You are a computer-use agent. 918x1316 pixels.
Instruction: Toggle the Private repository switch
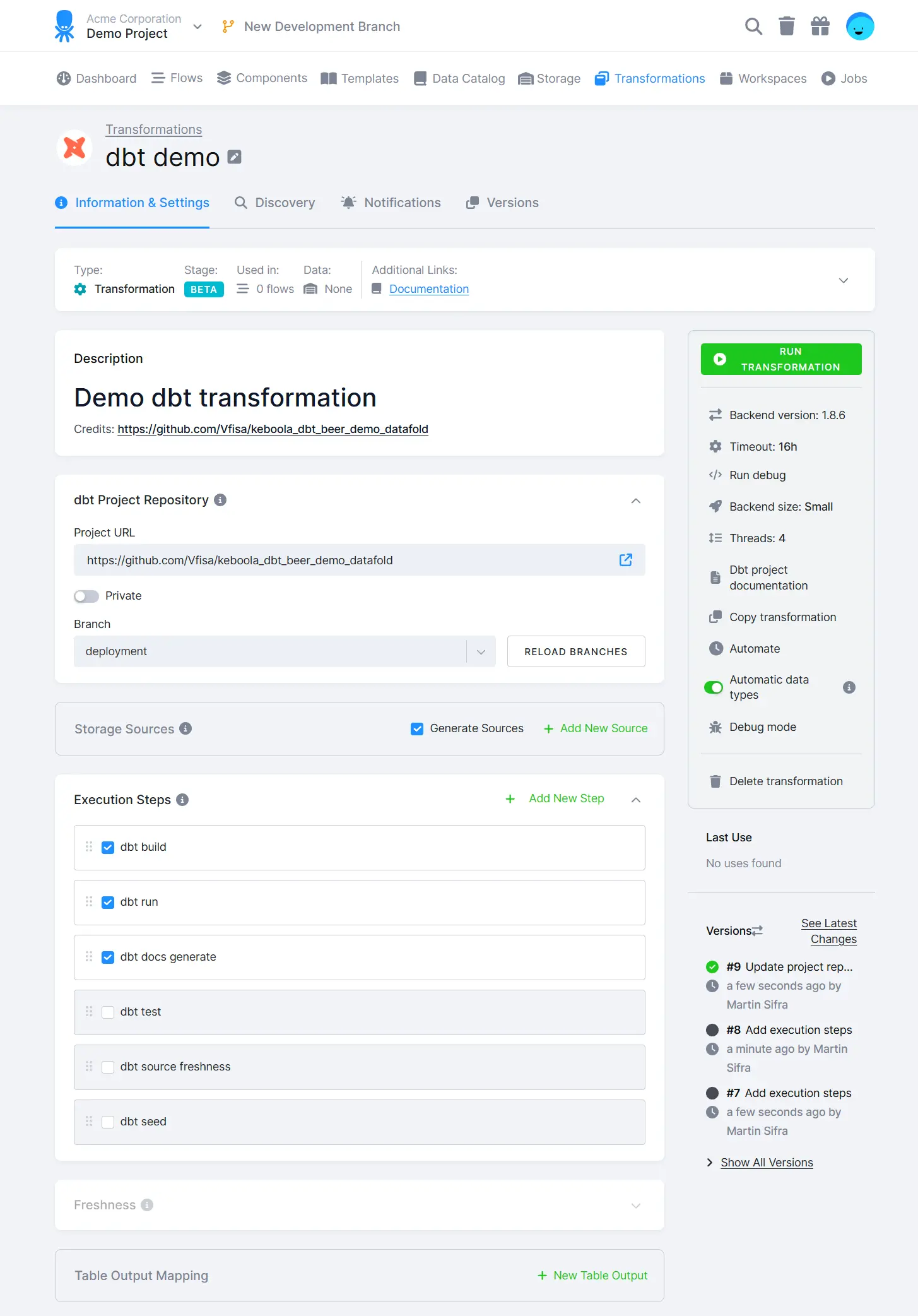tap(86, 596)
